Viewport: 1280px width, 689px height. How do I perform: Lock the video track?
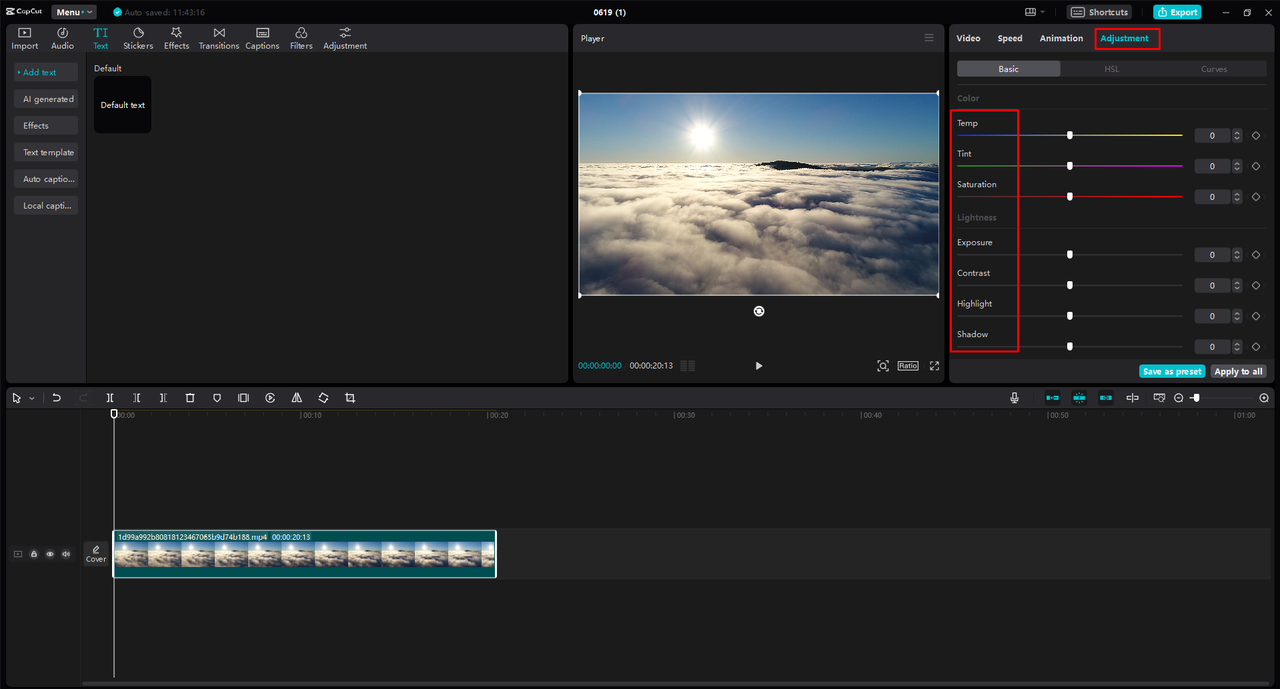click(33, 554)
